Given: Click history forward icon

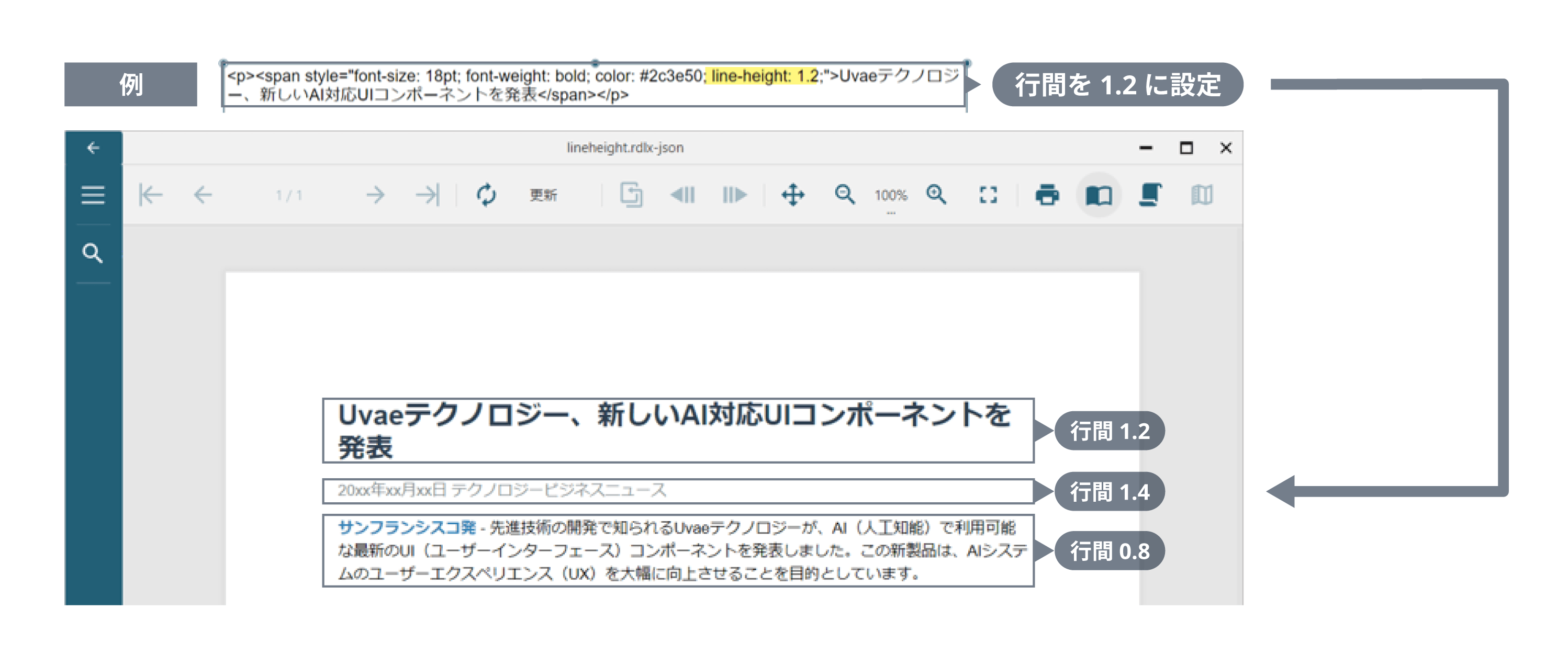Looking at the screenshot, I should (x=734, y=195).
